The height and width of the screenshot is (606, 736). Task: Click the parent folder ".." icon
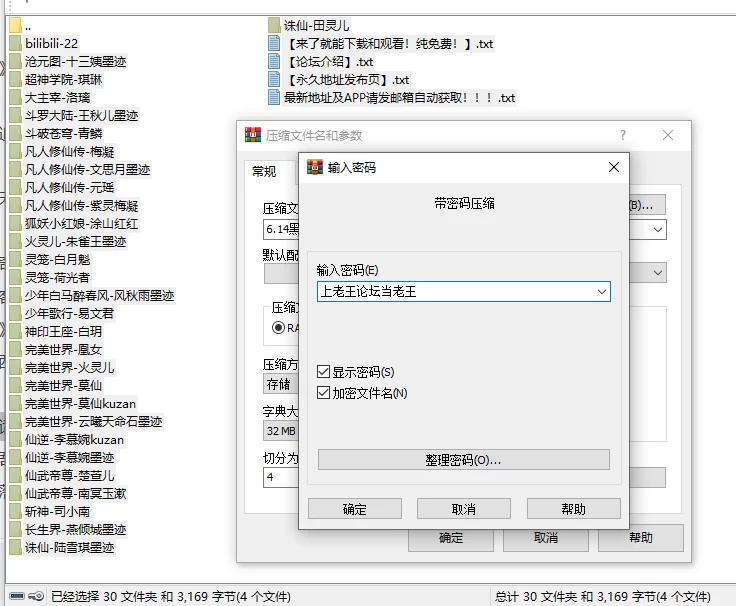(15, 25)
